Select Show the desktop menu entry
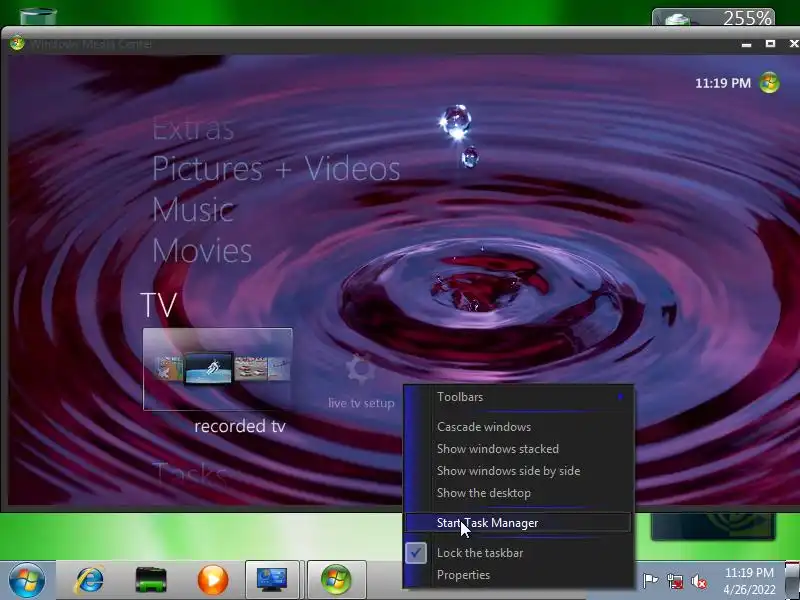800x600 pixels. point(518,493)
